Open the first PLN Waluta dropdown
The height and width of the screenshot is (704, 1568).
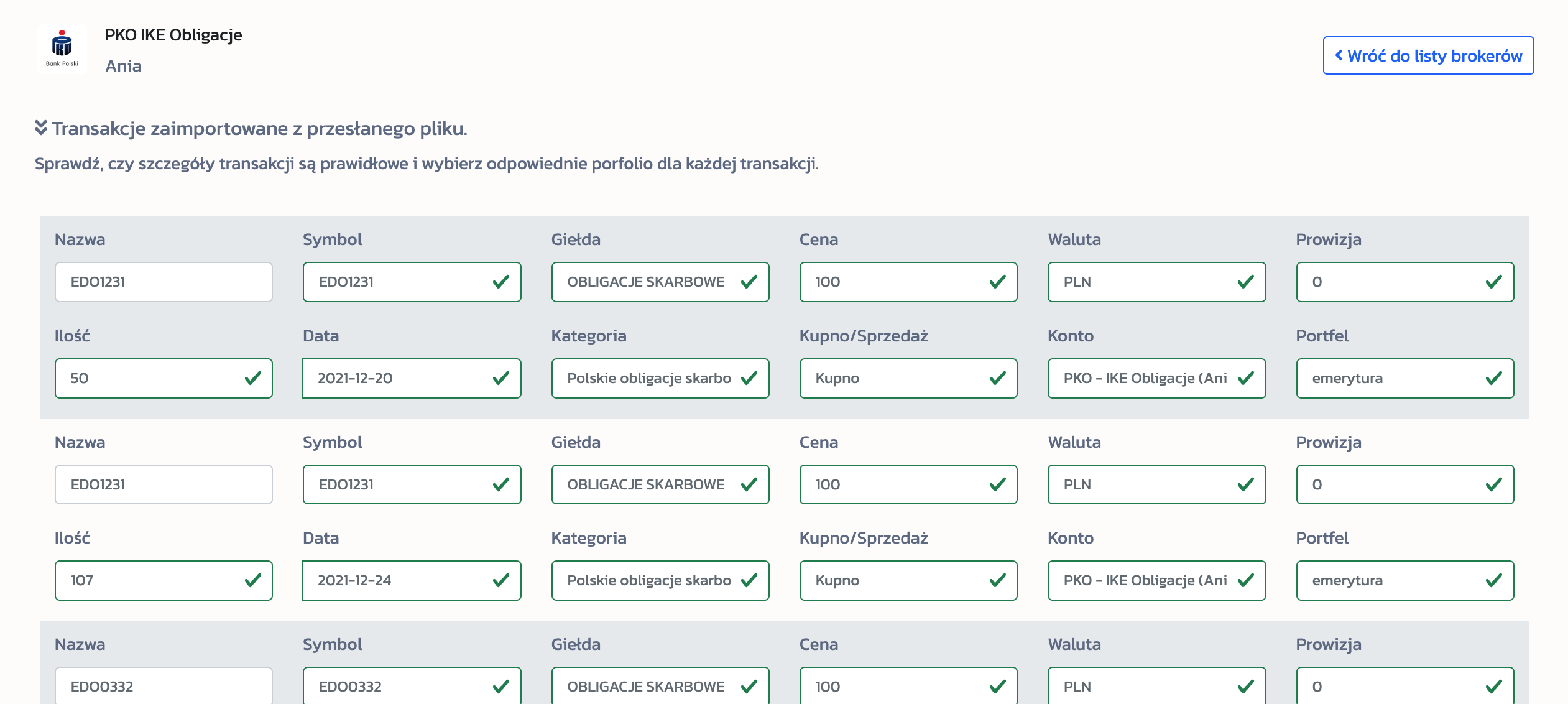click(1156, 282)
